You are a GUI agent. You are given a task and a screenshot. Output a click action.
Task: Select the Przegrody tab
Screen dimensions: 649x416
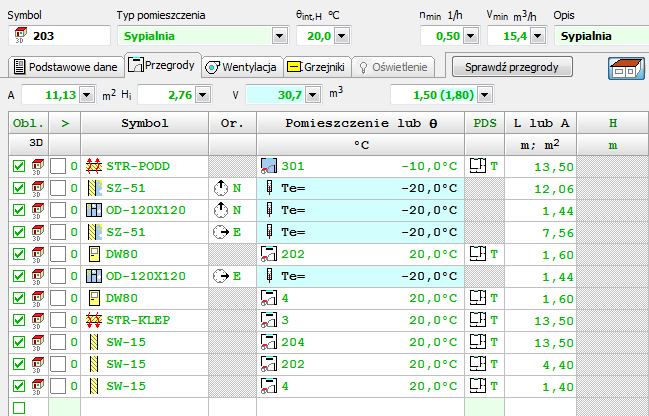pyautogui.click(x=162, y=65)
